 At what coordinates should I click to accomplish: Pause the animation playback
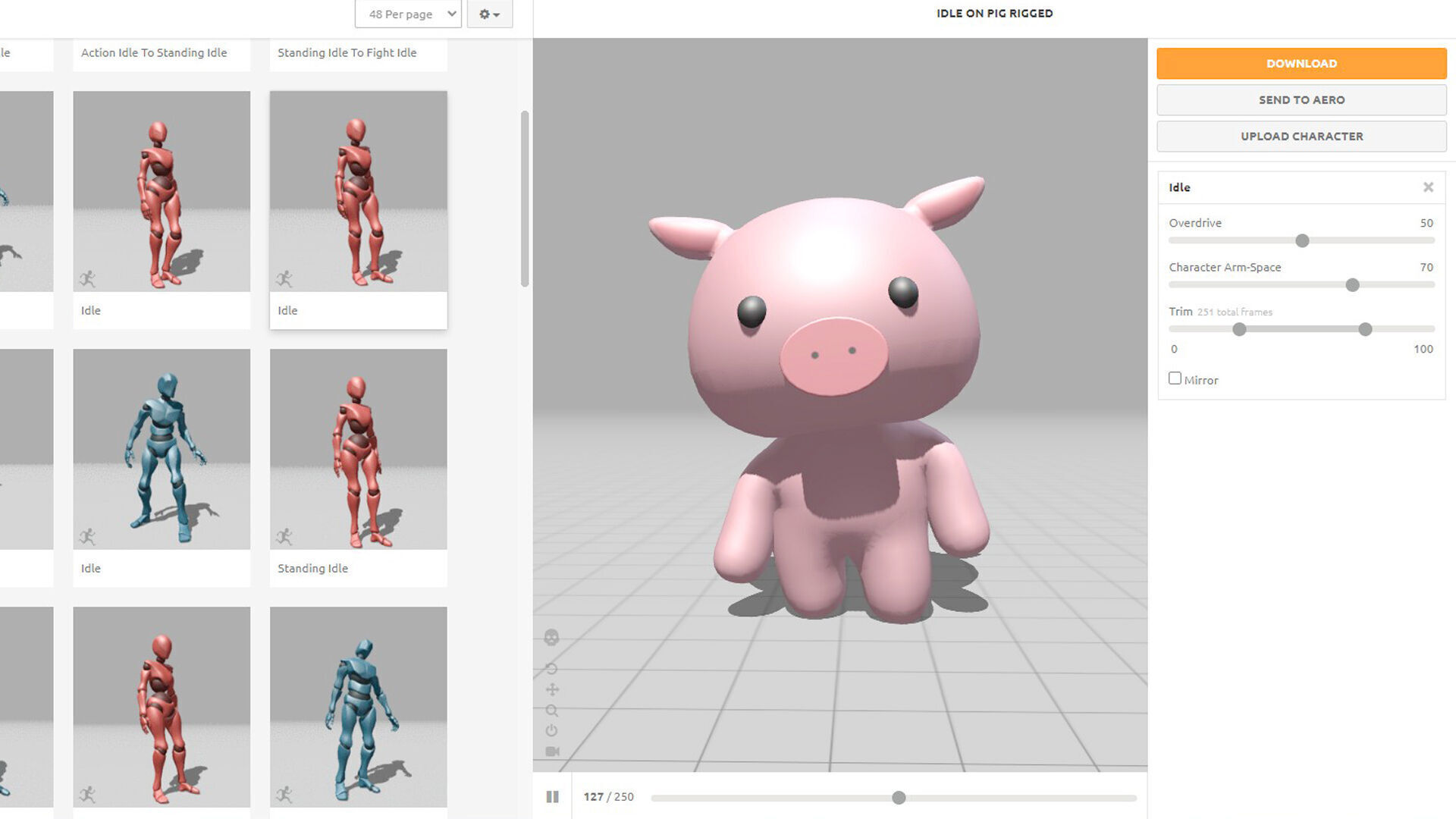tap(552, 797)
